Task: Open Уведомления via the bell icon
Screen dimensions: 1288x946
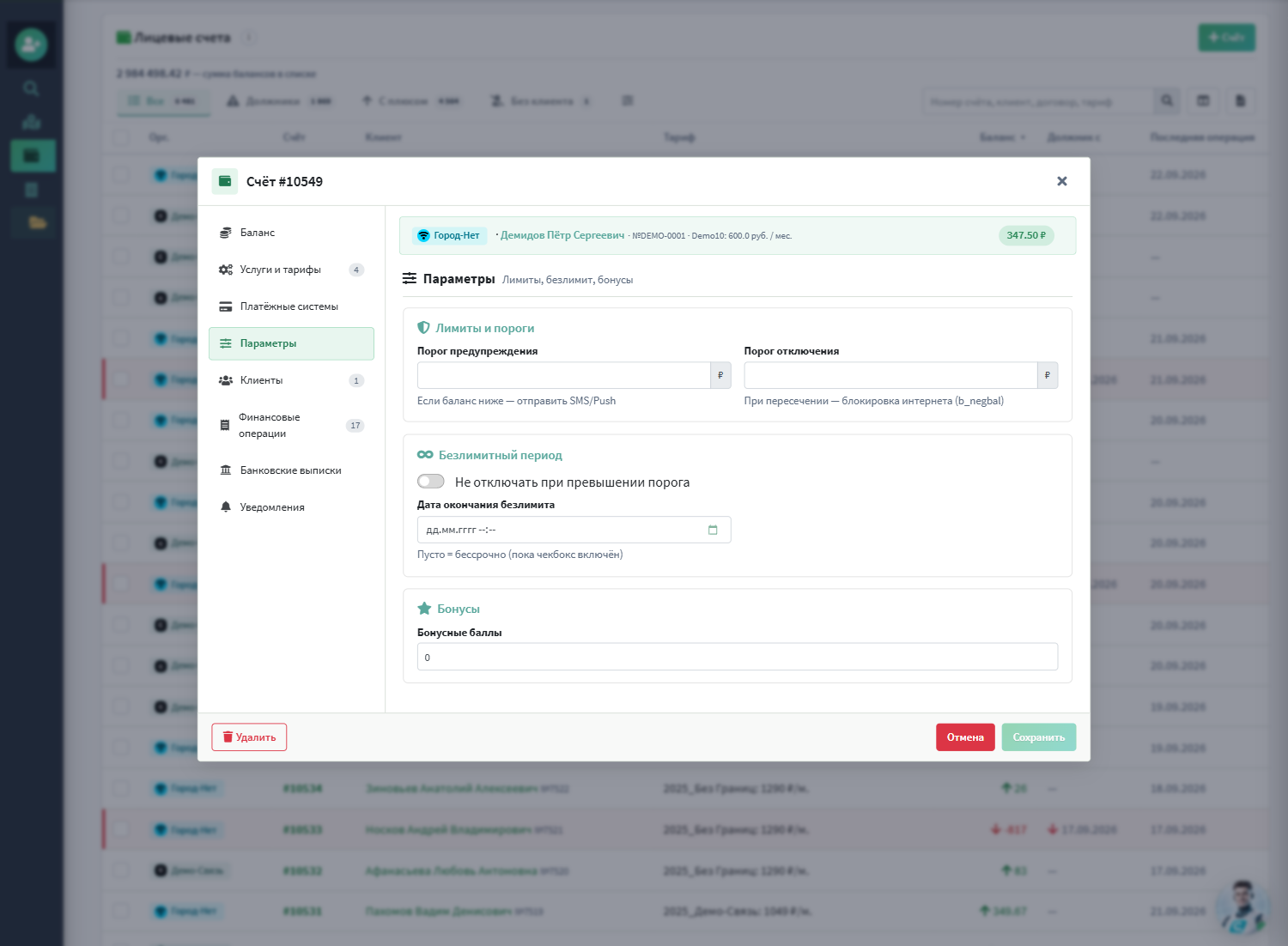Action: pyautogui.click(x=226, y=507)
